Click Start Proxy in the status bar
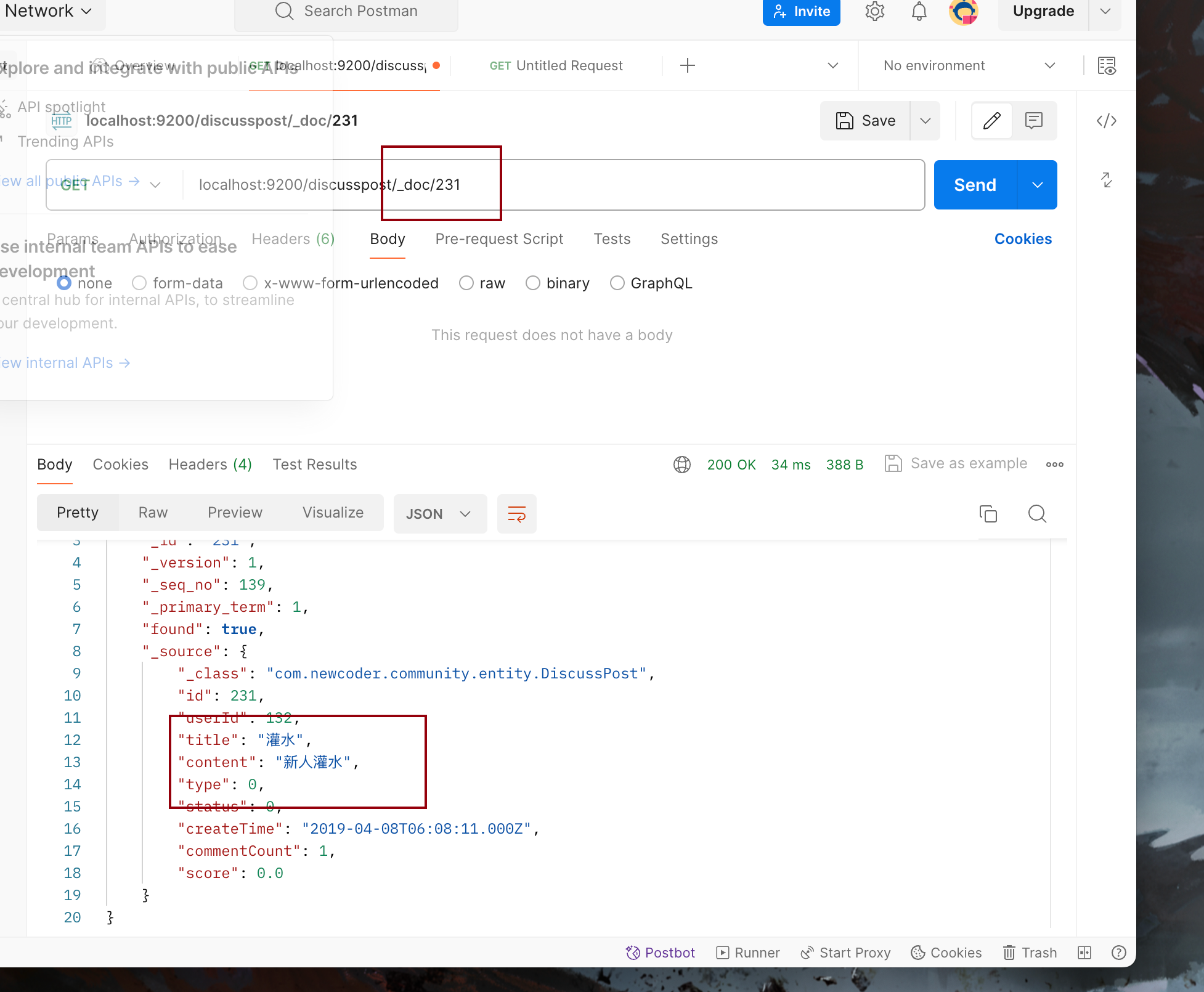 click(x=845, y=953)
